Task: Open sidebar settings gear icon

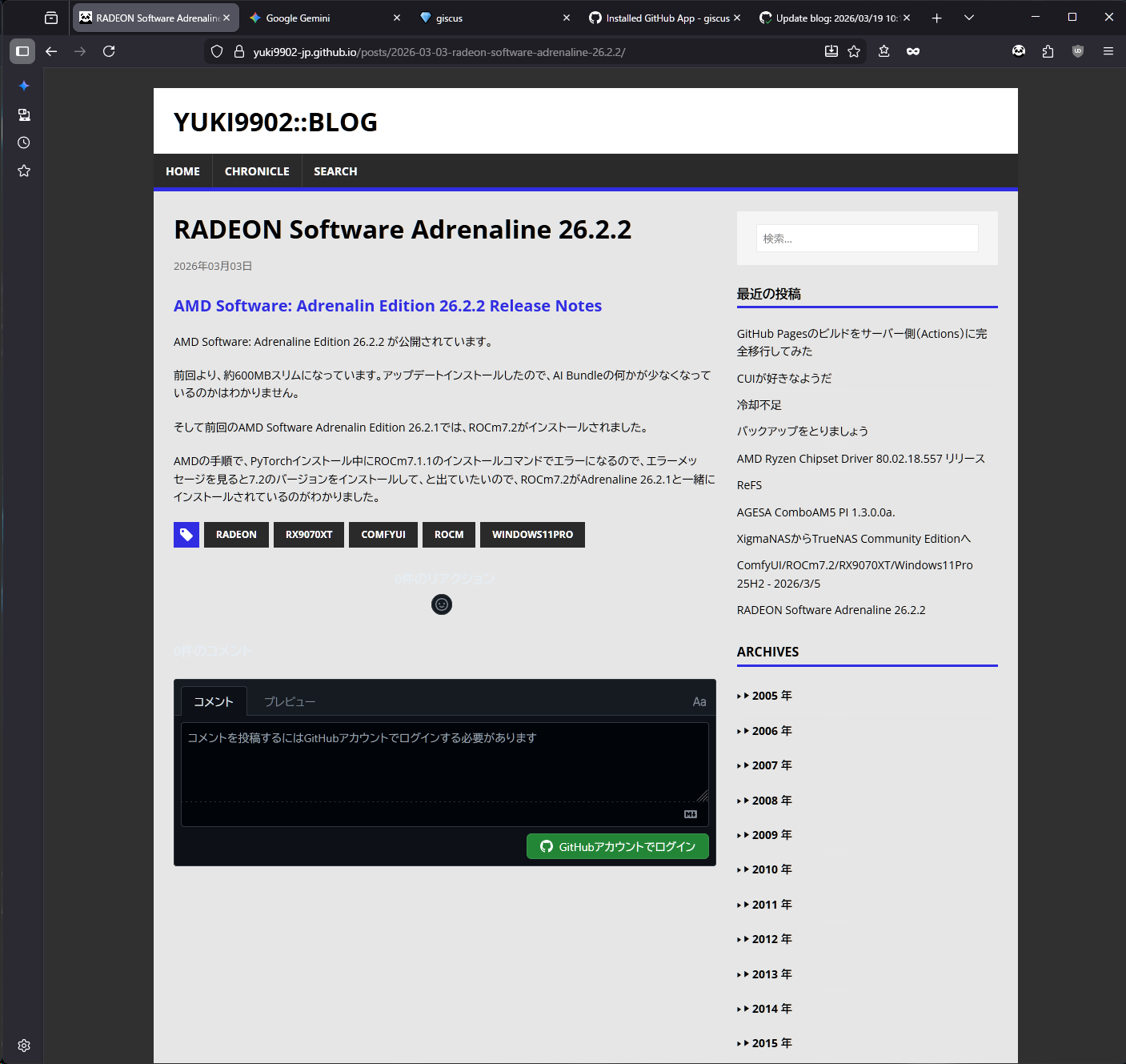Action: 24,1046
